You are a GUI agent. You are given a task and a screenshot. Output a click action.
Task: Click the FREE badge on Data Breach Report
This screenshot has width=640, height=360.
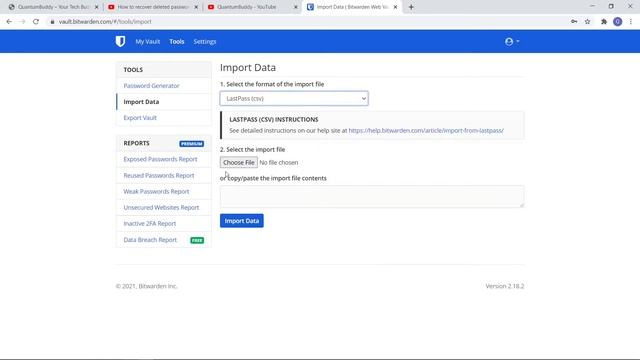[x=197, y=240]
